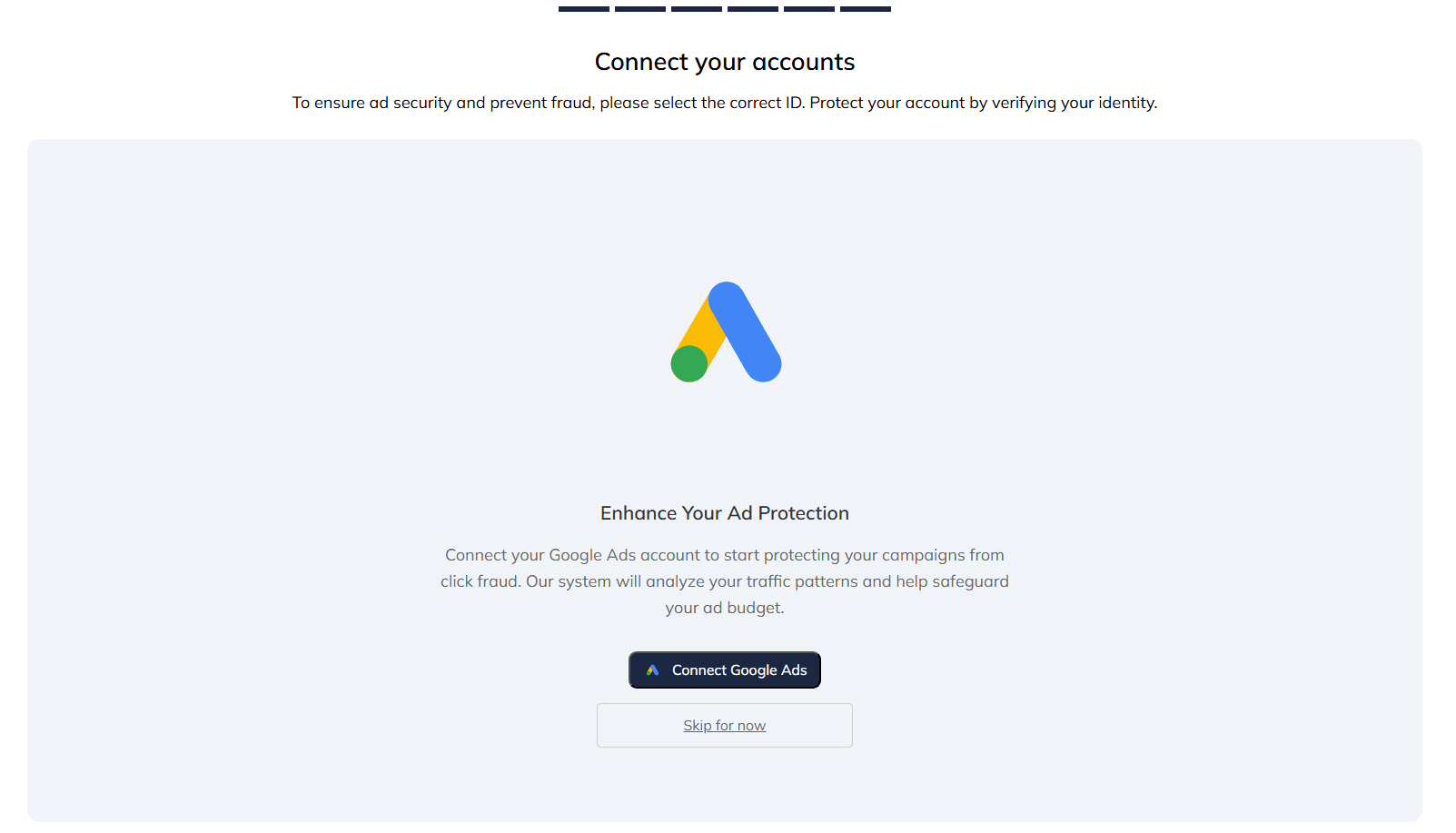Click the sentence about ad security and fraud
Screen dimensions: 1456x833
click(547, 103)
